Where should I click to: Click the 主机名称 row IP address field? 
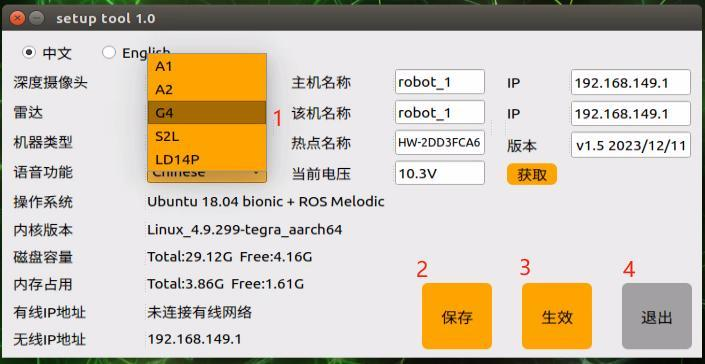click(x=631, y=82)
